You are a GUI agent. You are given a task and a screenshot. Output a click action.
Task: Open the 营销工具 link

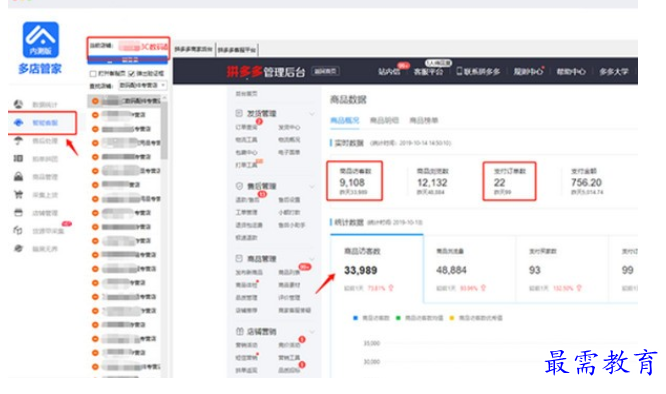tap(289, 357)
